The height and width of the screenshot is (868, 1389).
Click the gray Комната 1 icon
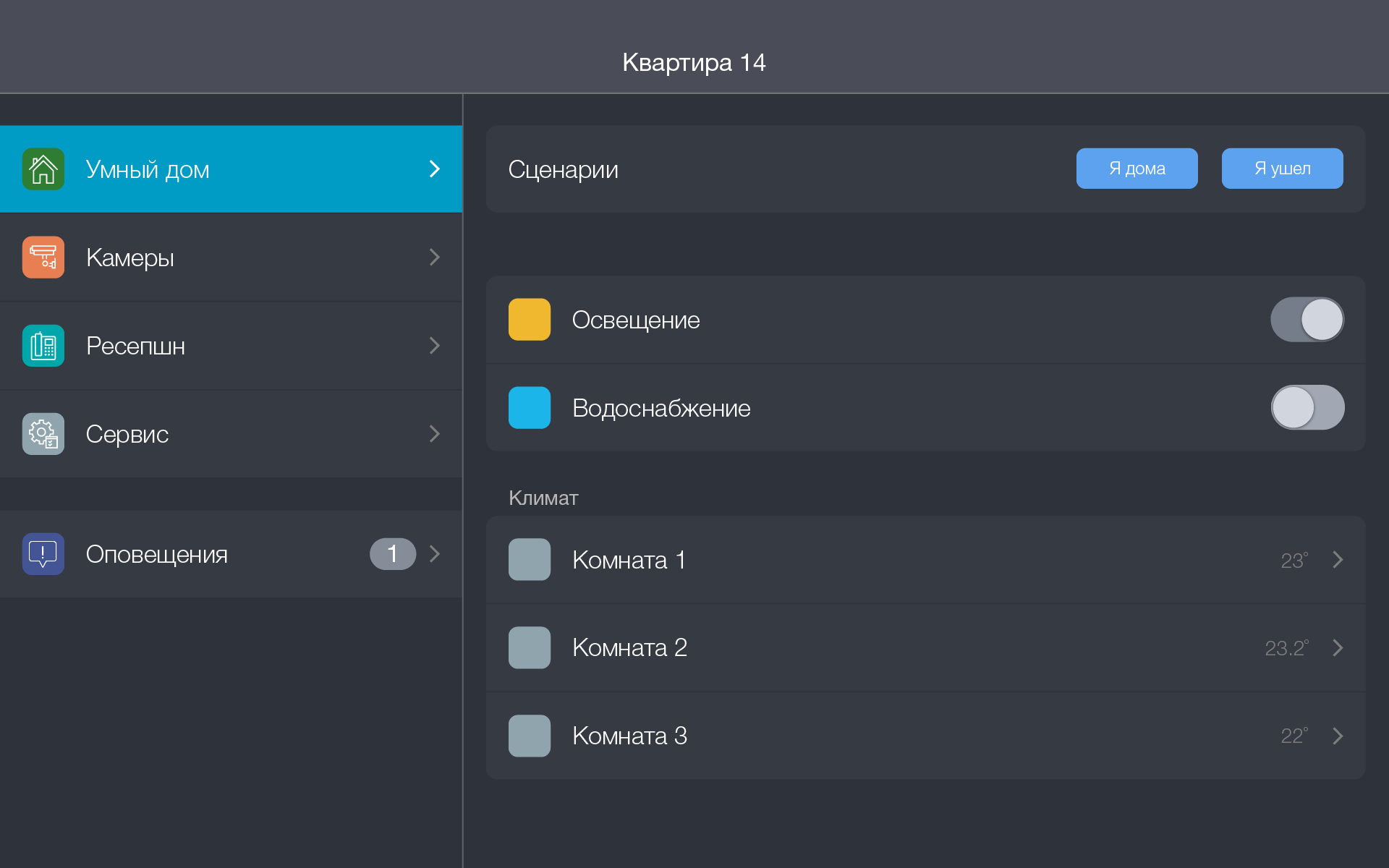click(530, 560)
